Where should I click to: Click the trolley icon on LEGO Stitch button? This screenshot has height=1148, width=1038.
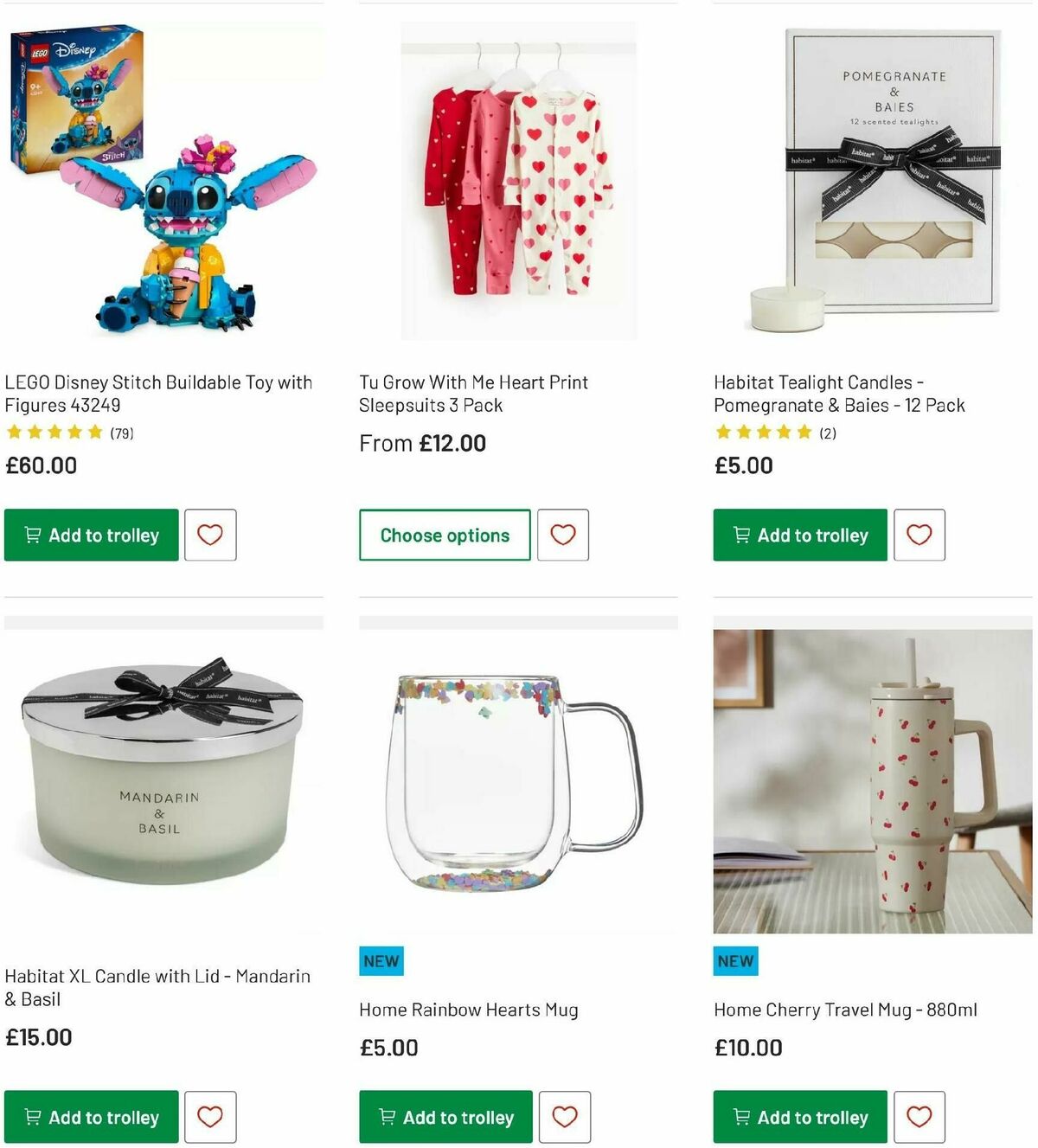pyautogui.click(x=32, y=535)
